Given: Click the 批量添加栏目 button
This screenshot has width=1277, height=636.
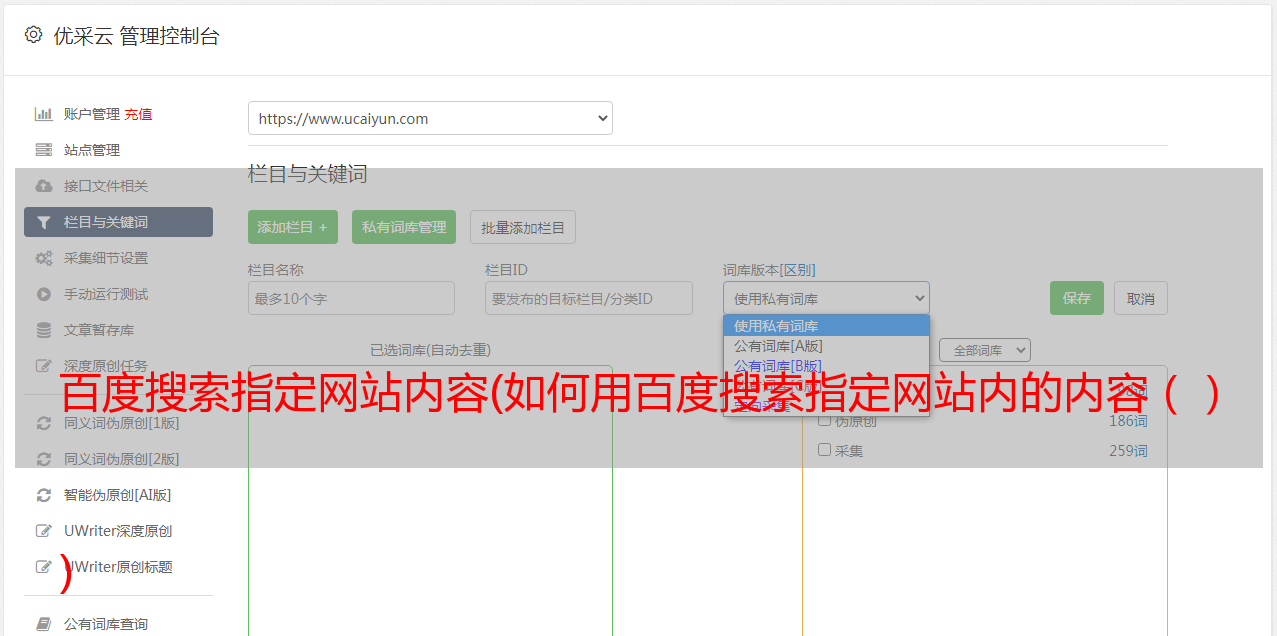Looking at the screenshot, I should tap(523, 227).
